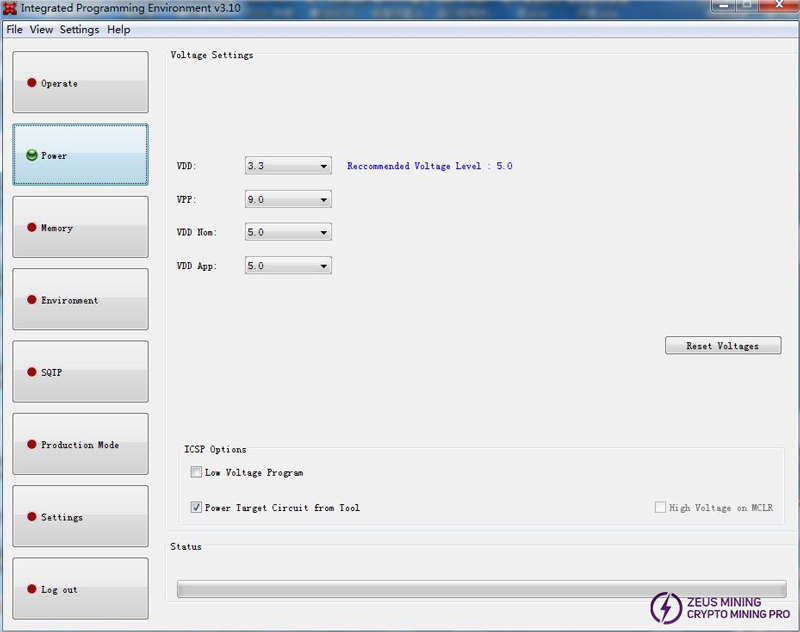800x632 pixels.
Task: Uncheck Power Target Circuit from Tool
Action: [x=196, y=508]
